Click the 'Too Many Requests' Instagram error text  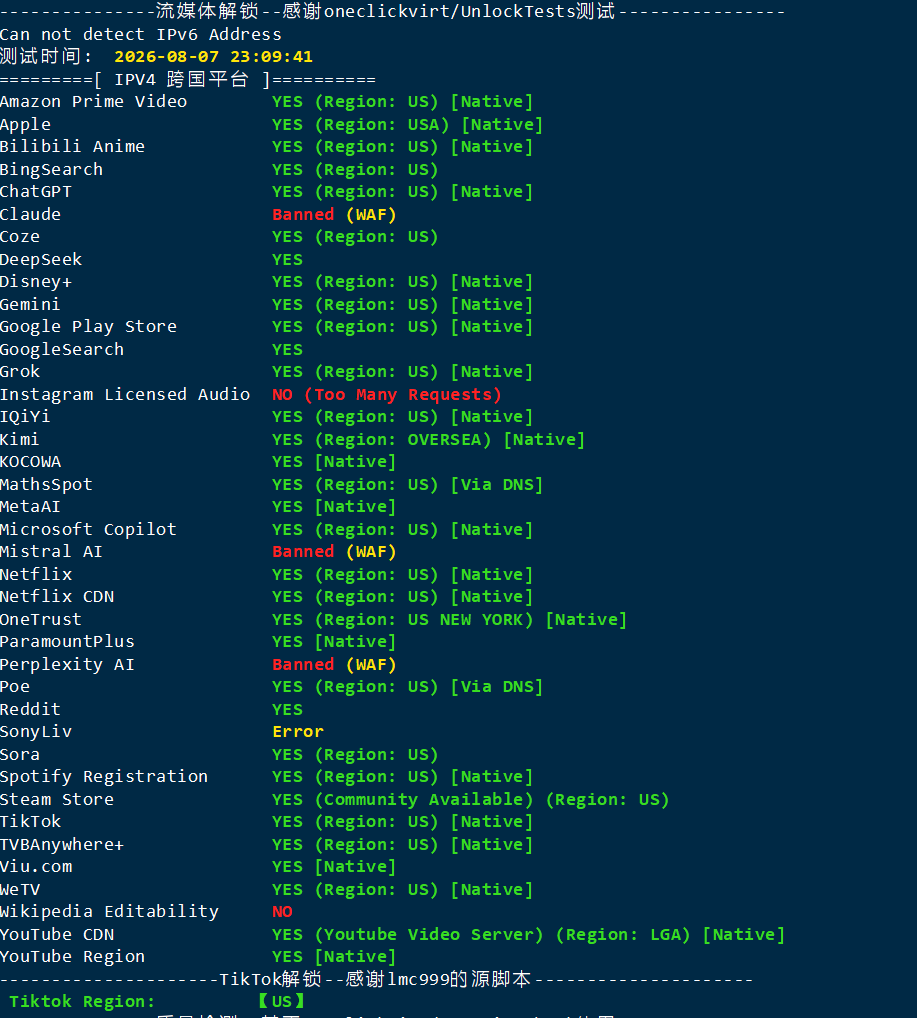[403, 395]
